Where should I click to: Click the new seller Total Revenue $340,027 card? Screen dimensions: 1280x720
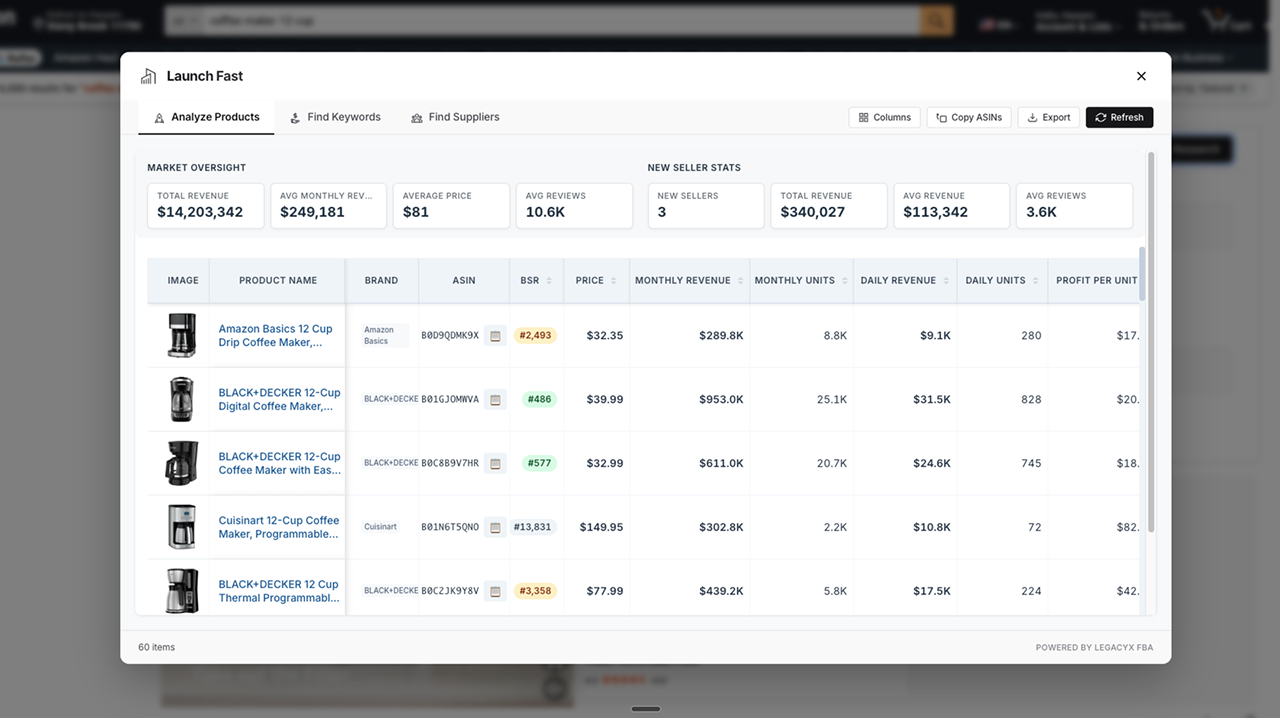pyautogui.click(x=829, y=205)
